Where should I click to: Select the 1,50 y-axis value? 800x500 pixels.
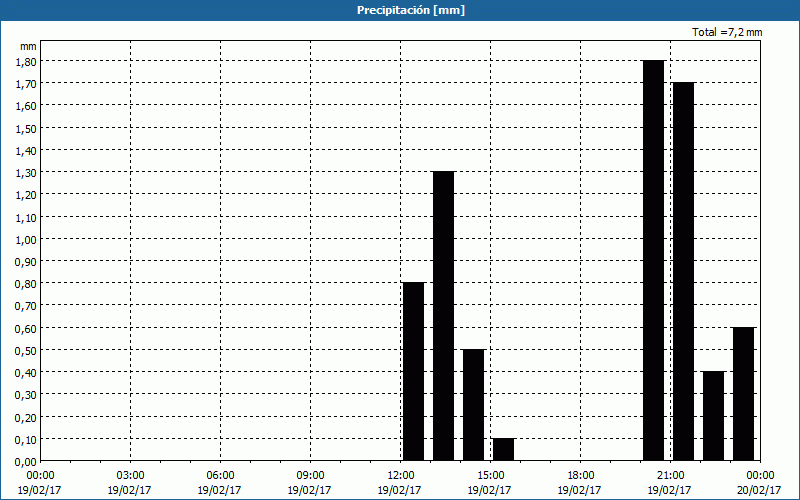tap(26, 129)
